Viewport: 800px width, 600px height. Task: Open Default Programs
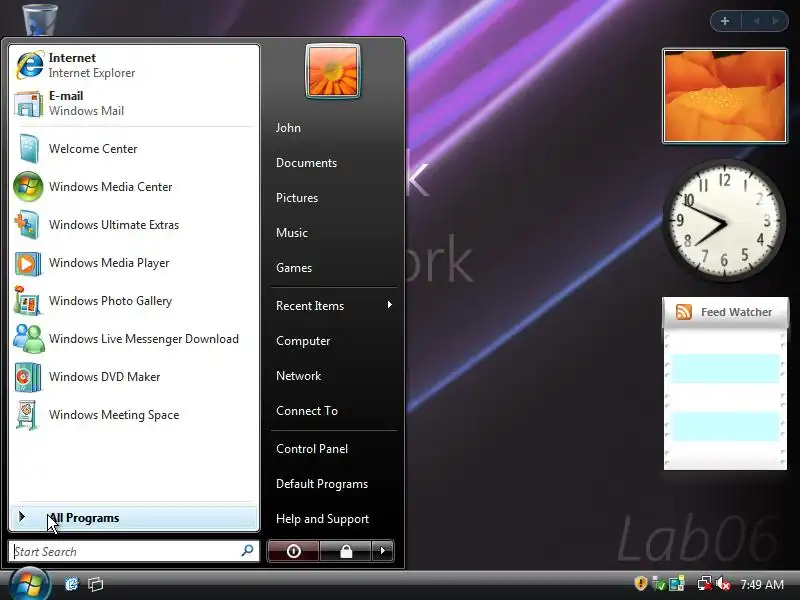point(322,484)
